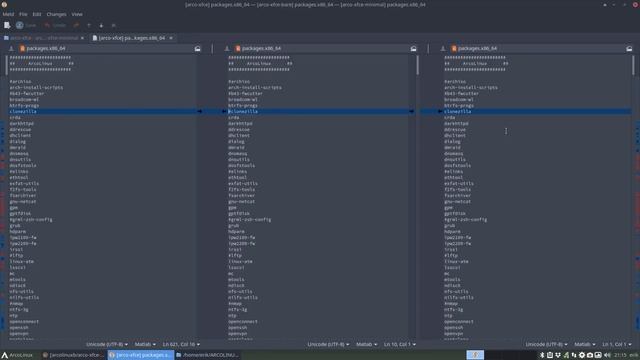Toggle right pane read-only lock icon

pos(629,49)
